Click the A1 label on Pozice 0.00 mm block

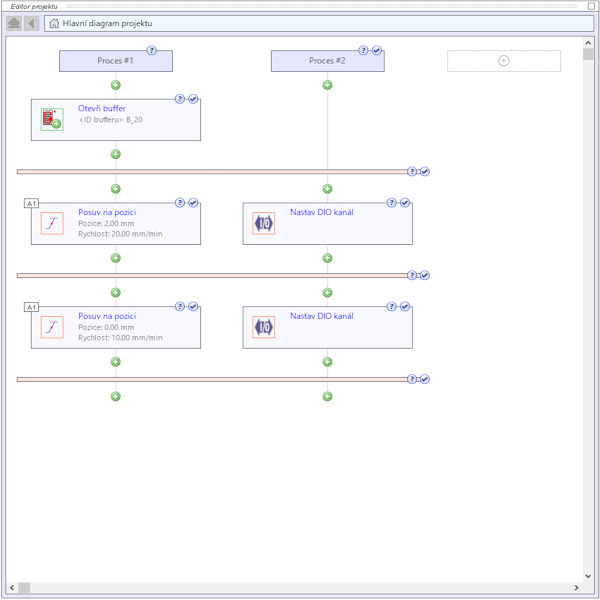[31, 307]
